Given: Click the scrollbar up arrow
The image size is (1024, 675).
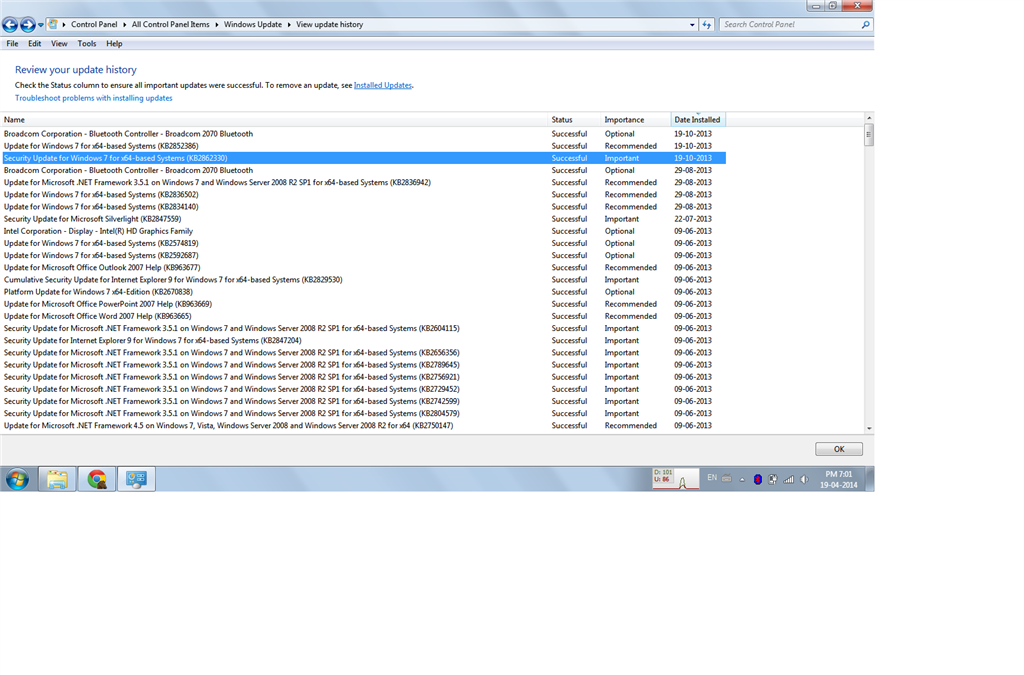Looking at the screenshot, I should click(869, 118).
